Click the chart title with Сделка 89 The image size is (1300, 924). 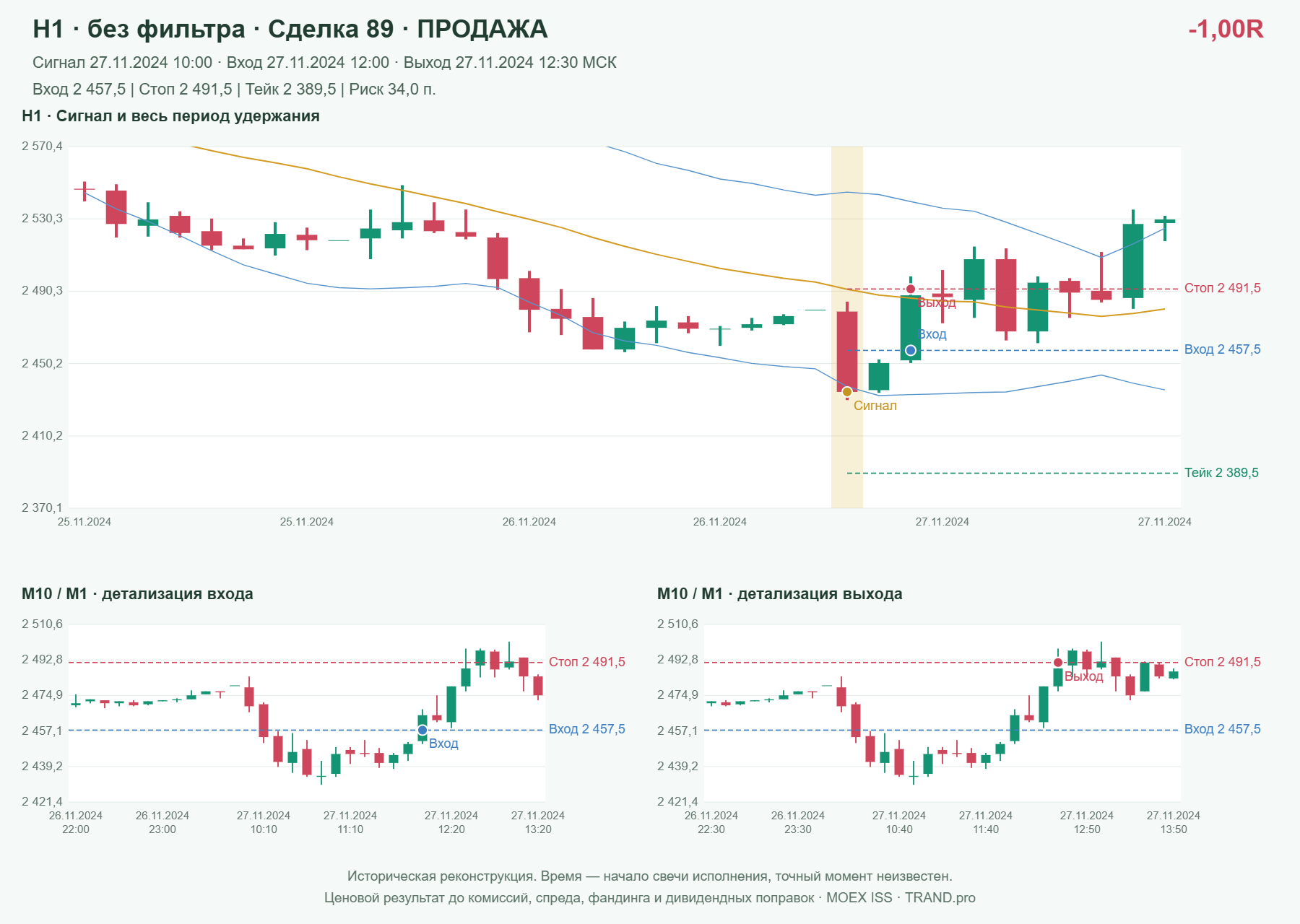(290, 29)
